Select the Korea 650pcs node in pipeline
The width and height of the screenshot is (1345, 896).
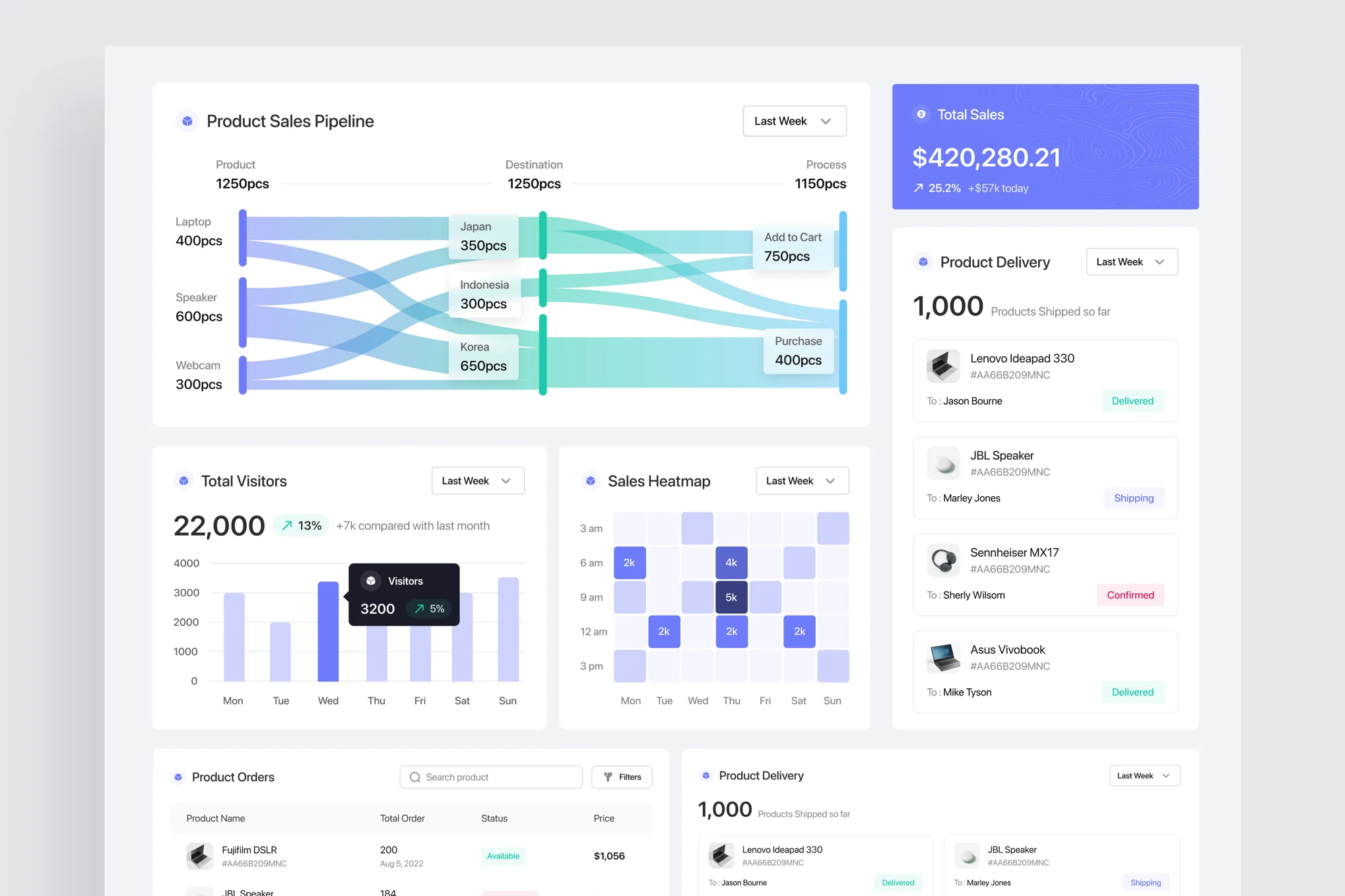[484, 357]
